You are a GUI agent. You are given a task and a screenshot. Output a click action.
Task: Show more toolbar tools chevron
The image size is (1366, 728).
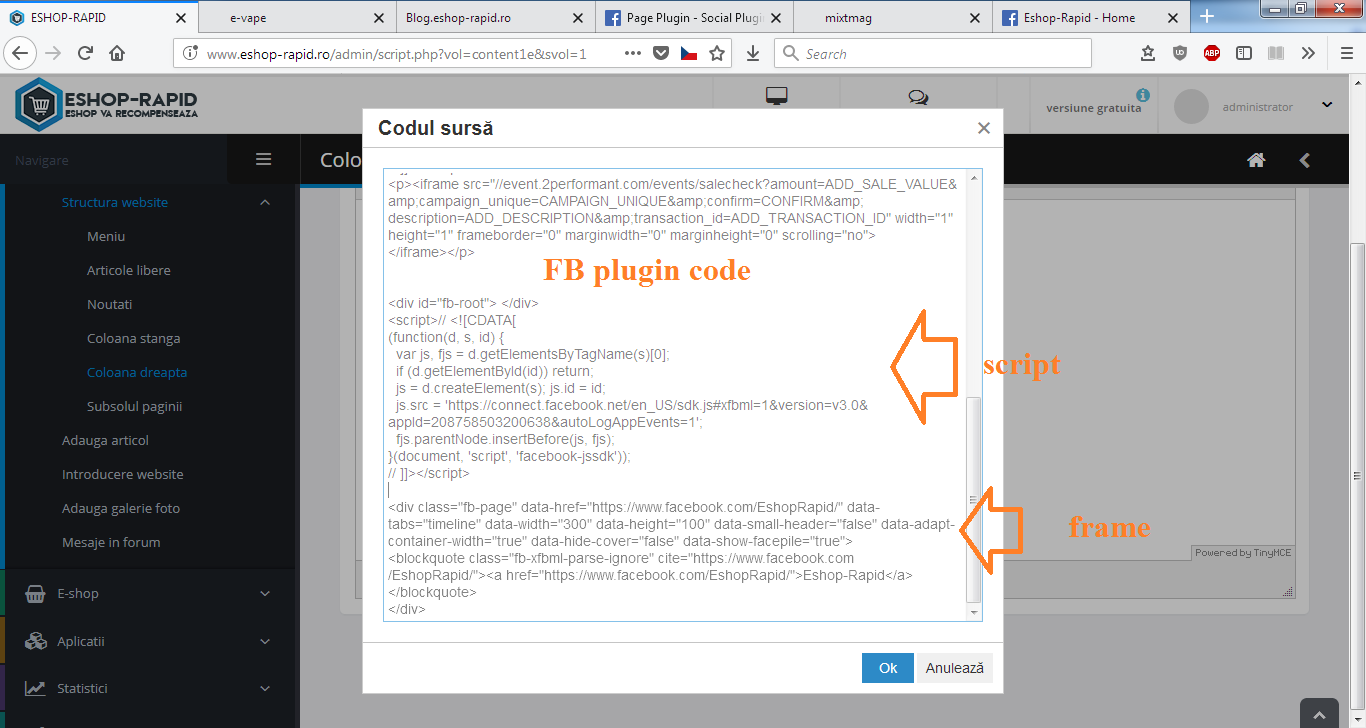tap(1308, 54)
